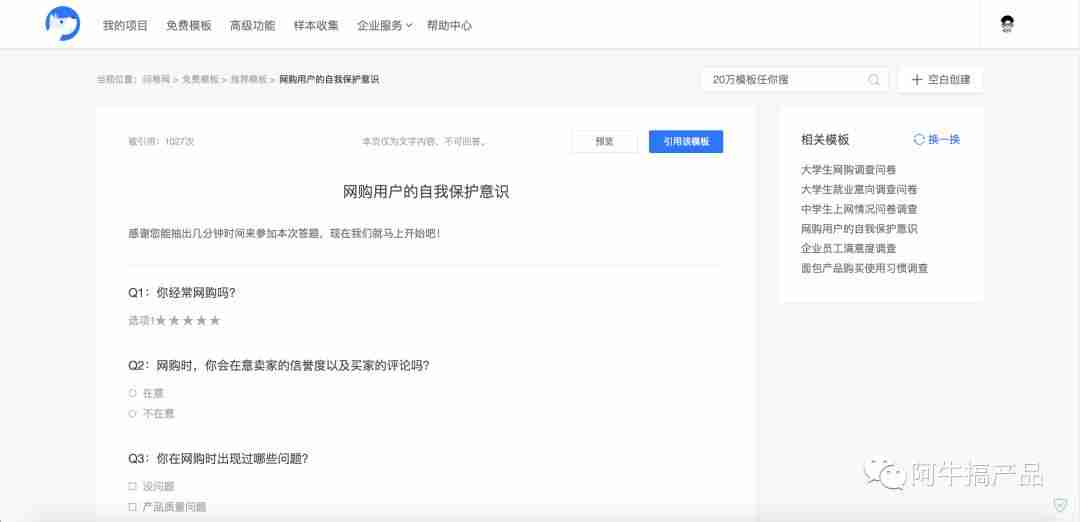Click 换一换 to refresh related templates
The image size is (1080, 522).
pyautogui.click(x=944, y=139)
